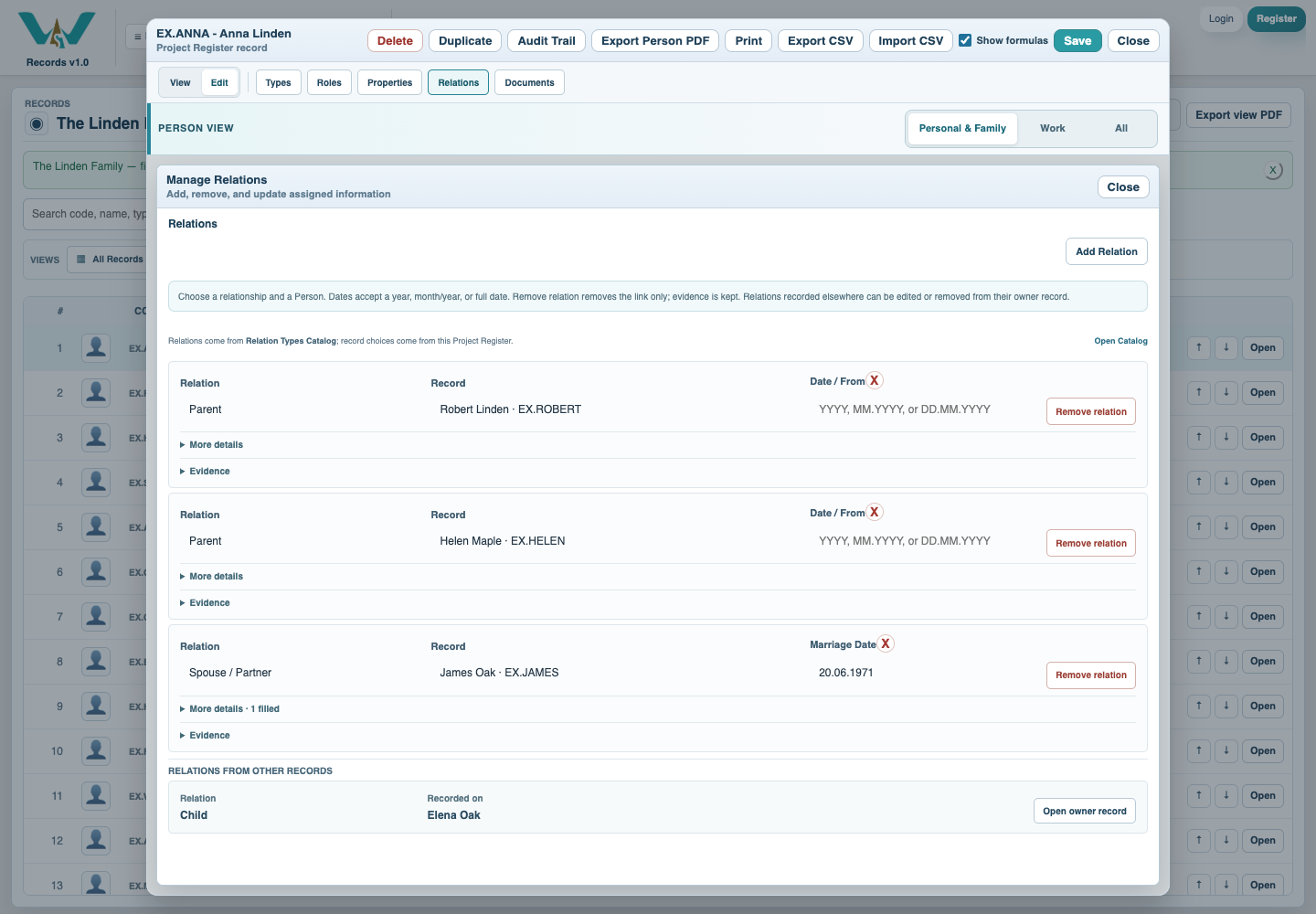Save the EX.ANNA record
This screenshot has width=1316, height=914.
(x=1077, y=40)
